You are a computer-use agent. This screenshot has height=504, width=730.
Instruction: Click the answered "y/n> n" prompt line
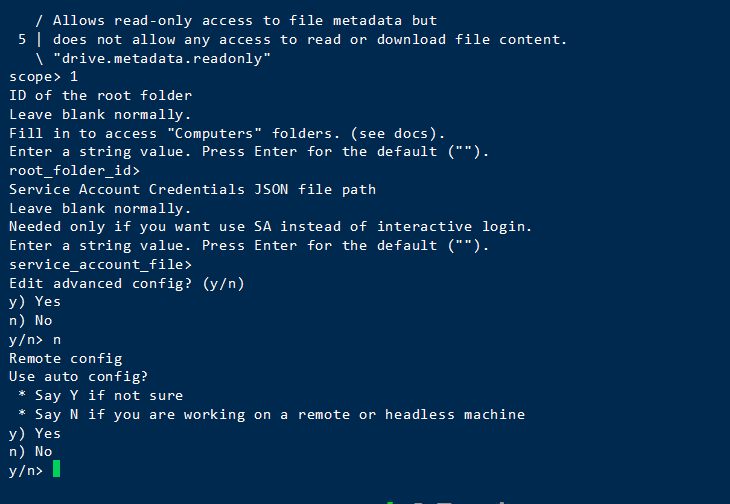tap(35, 340)
